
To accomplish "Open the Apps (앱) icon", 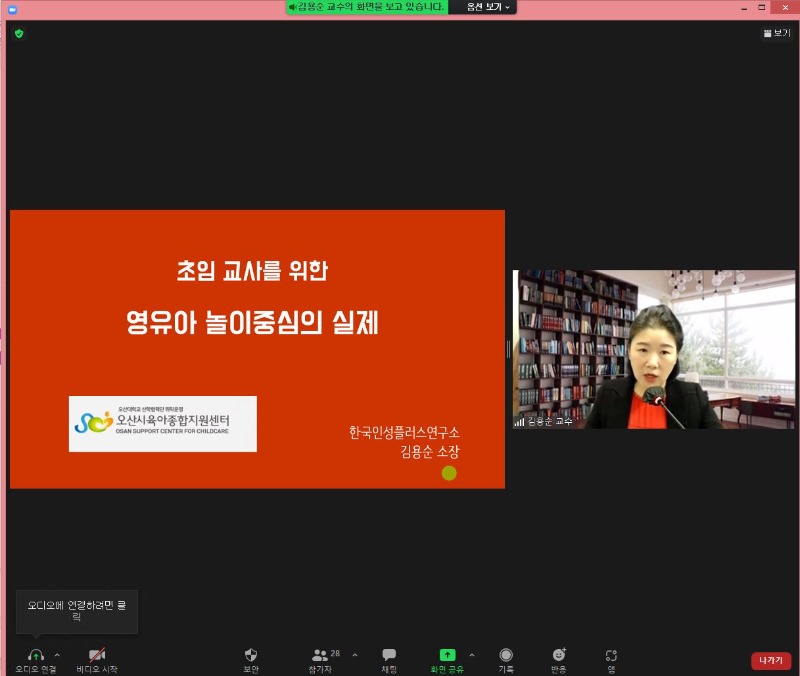I will point(610,656).
